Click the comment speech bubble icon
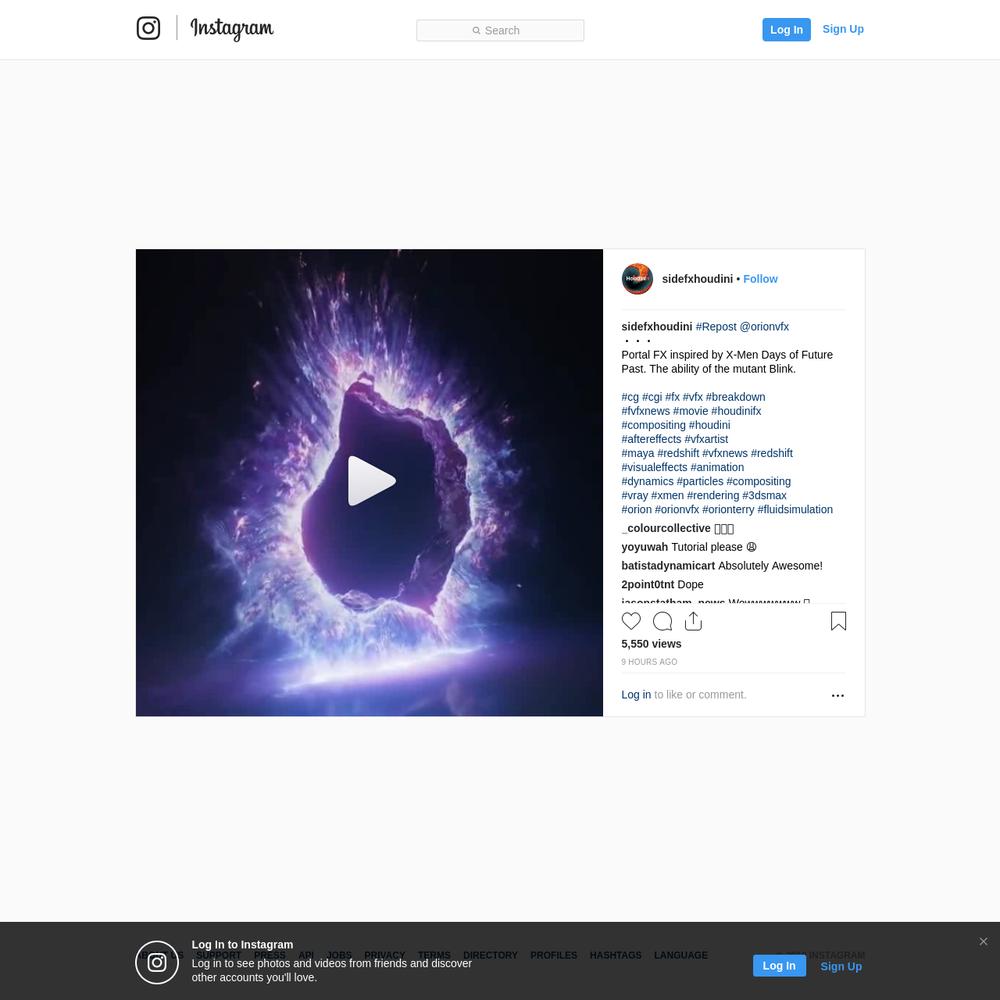The image size is (1000, 1000). pyautogui.click(x=663, y=621)
